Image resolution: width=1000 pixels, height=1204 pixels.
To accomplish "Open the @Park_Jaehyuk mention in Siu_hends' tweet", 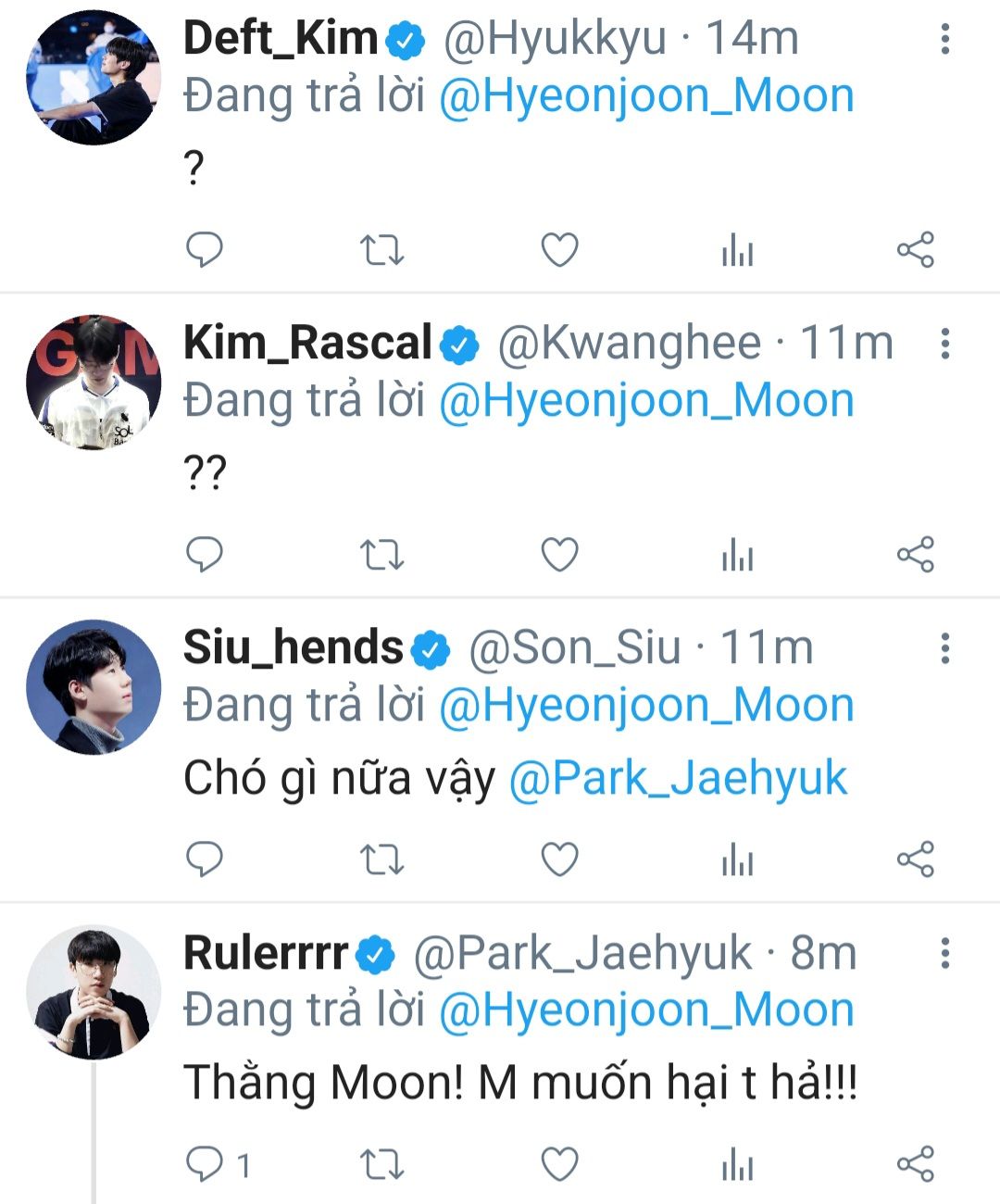I will click(x=678, y=778).
